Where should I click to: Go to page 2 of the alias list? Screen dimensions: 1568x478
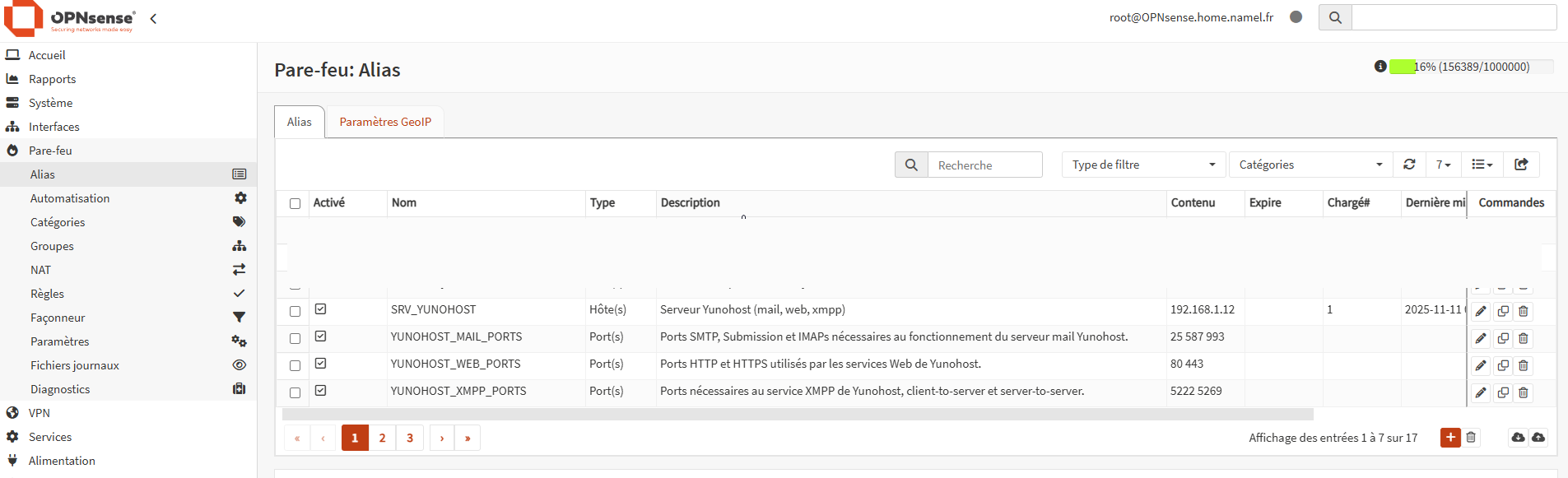coord(382,438)
